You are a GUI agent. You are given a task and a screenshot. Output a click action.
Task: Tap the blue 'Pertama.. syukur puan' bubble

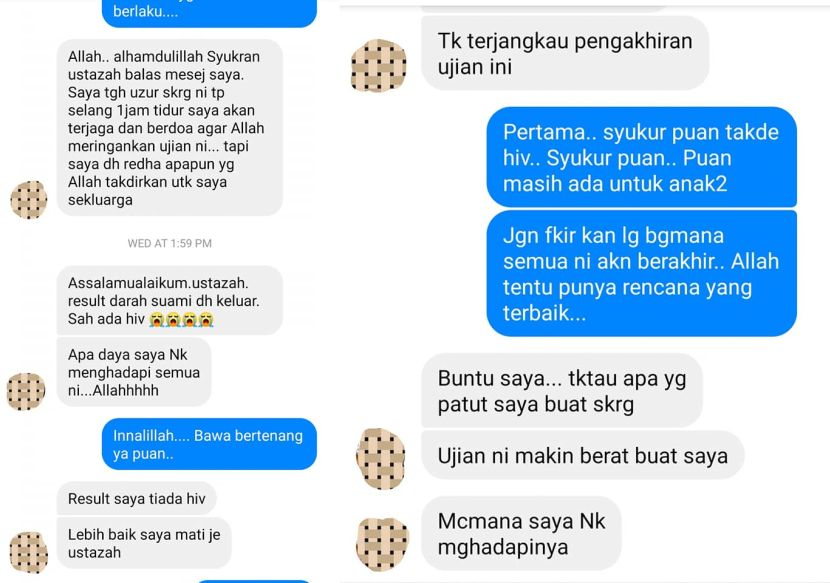click(x=642, y=157)
